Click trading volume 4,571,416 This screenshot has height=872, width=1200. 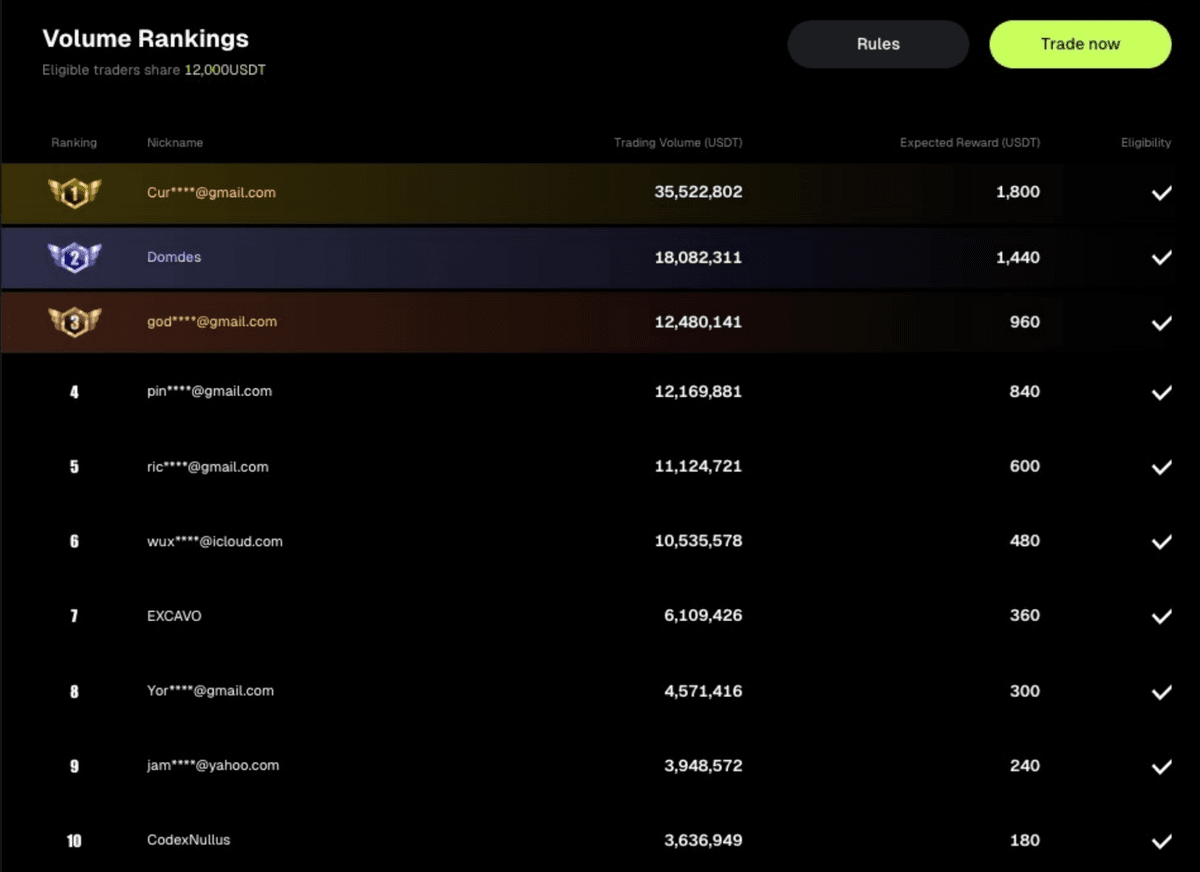point(703,691)
